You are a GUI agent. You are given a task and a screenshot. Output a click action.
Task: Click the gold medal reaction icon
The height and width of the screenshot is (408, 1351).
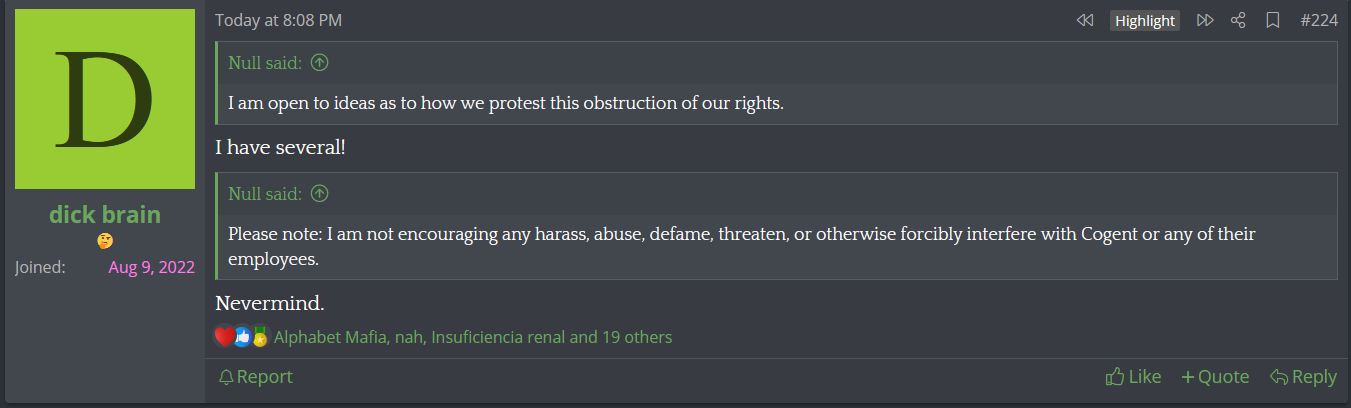coord(260,337)
